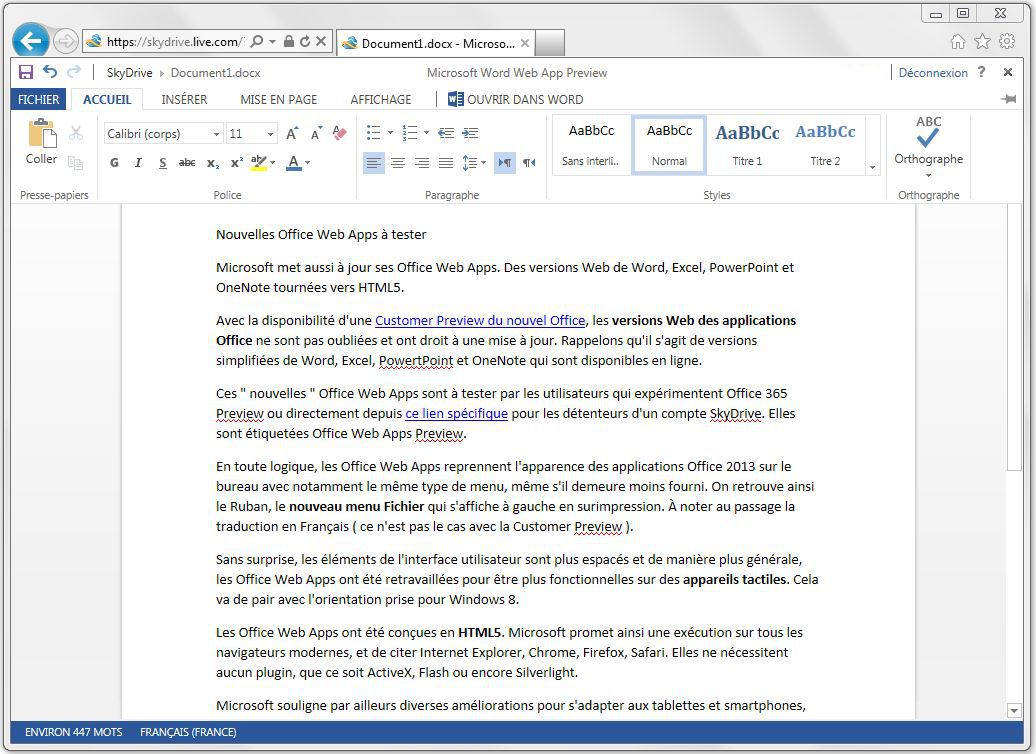Increase the font size
Image resolution: width=1036 pixels, height=754 pixels.
pyautogui.click(x=292, y=133)
